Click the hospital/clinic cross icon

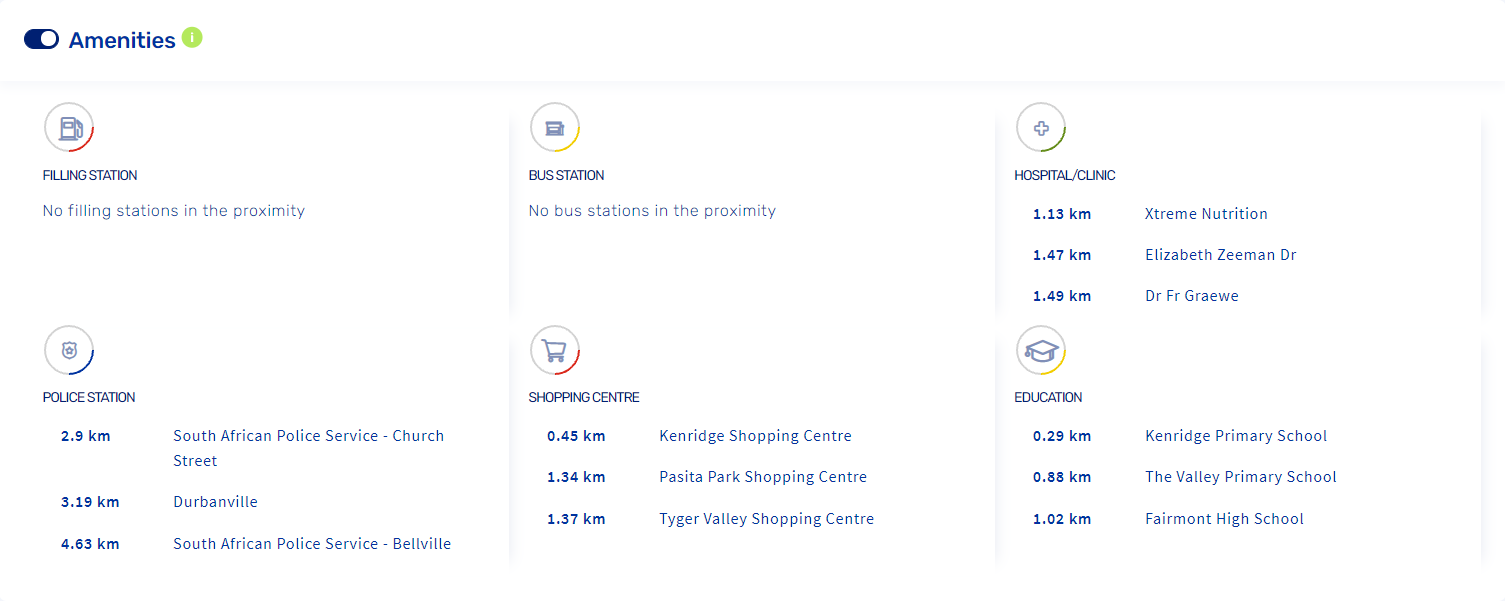pyautogui.click(x=1041, y=128)
